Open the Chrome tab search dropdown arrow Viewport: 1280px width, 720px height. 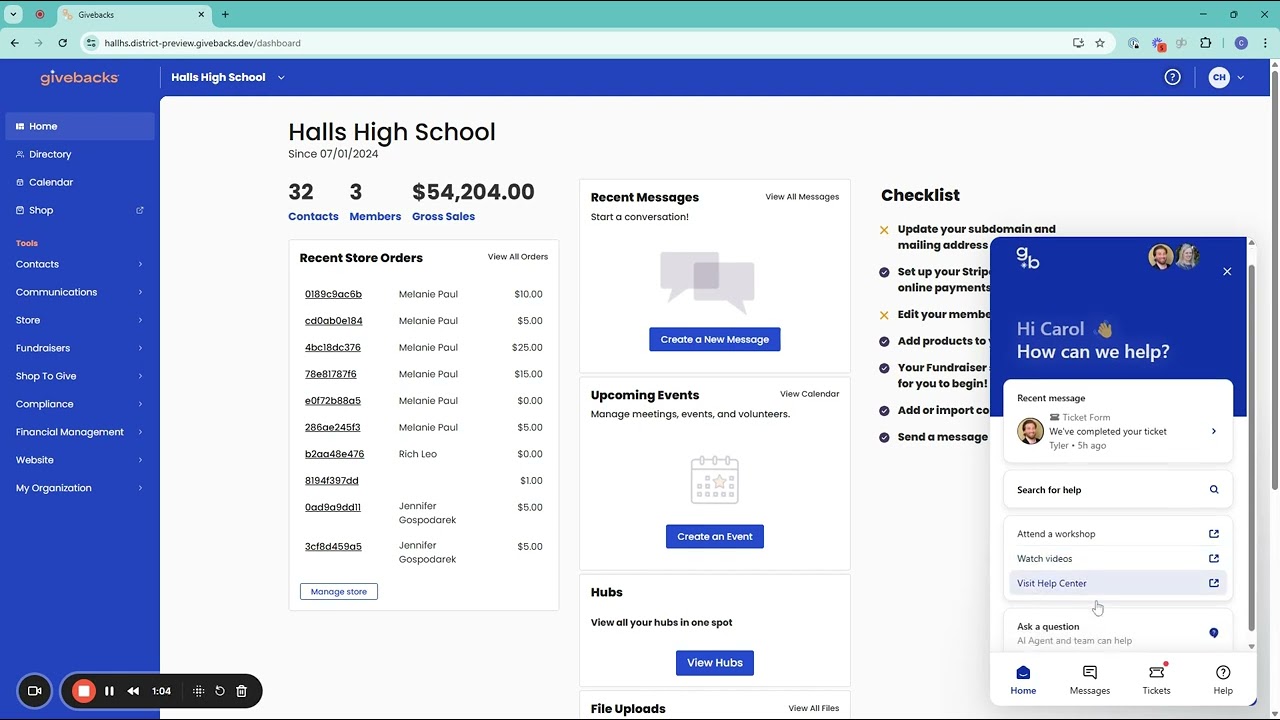pyautogui.click(x=13, y=15)
